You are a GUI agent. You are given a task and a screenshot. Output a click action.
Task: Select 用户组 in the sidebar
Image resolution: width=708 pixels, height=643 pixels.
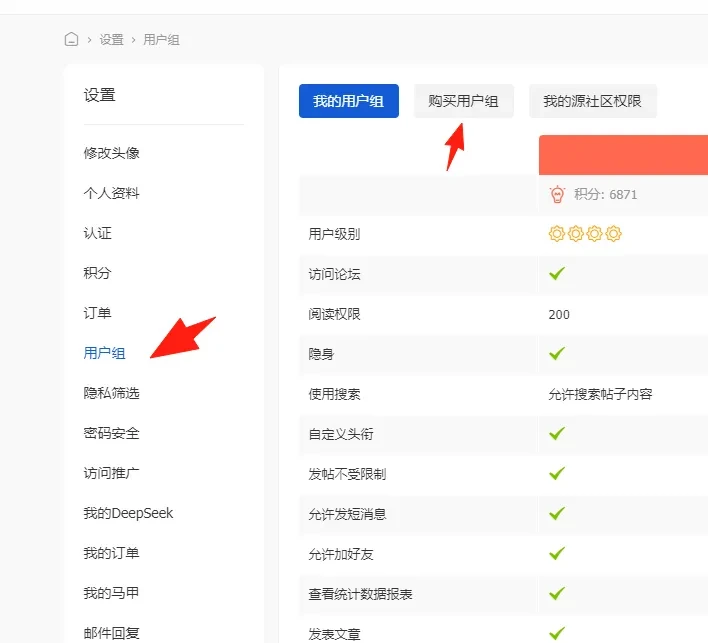tap(104, 353)
